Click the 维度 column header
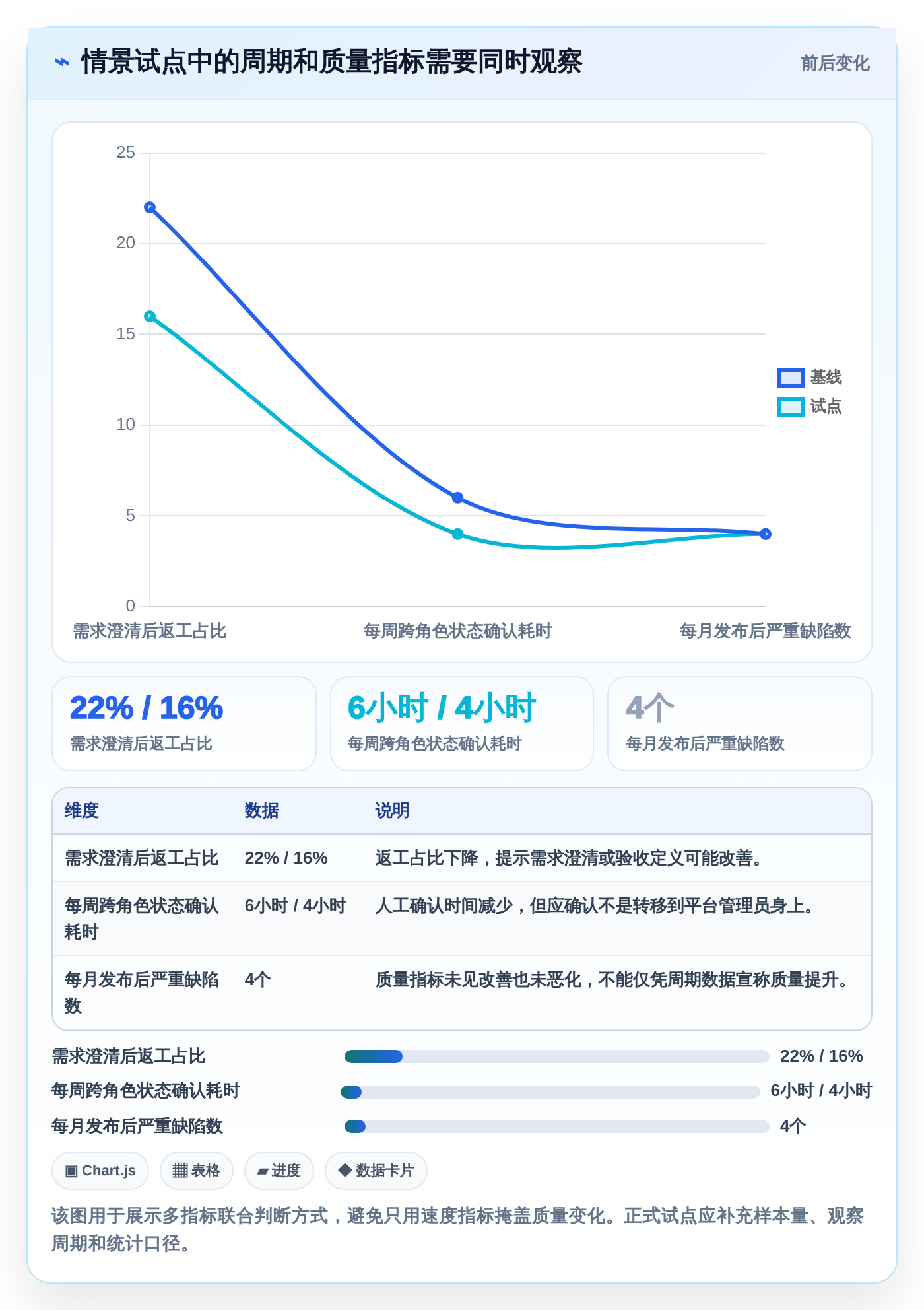 pyautogui.click(x=82, y=811)
